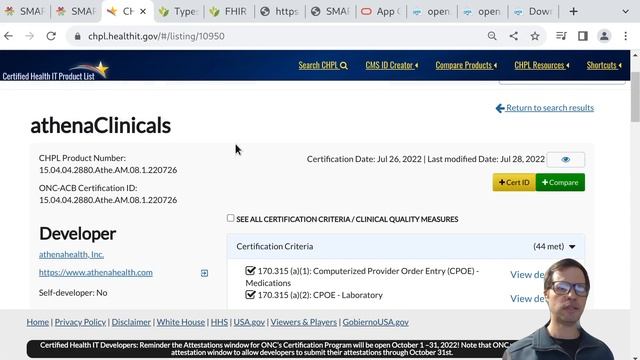This screenshot has height=360, width=640.
Task: Expand Compare Products dropdown
Action: (x=466, y=65)
